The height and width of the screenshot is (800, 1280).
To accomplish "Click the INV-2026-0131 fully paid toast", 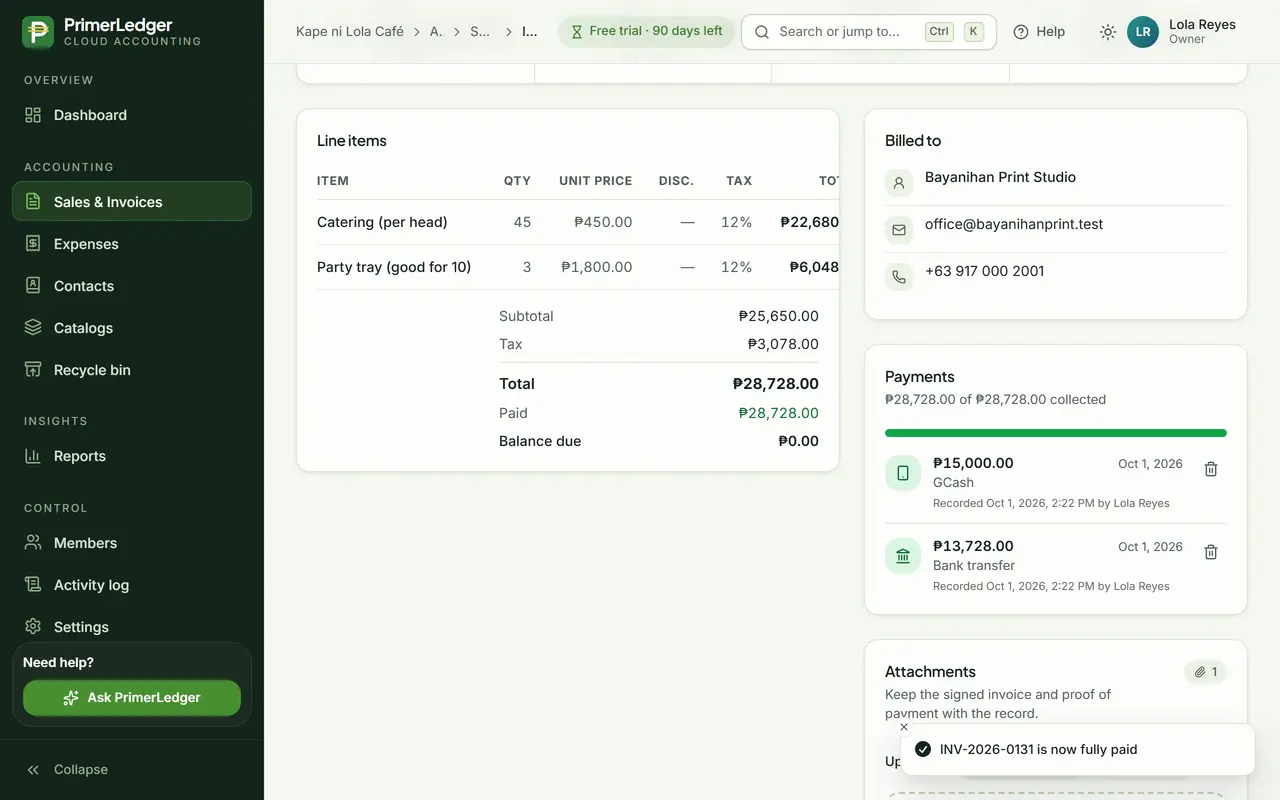I will [x=1078, y=749].
